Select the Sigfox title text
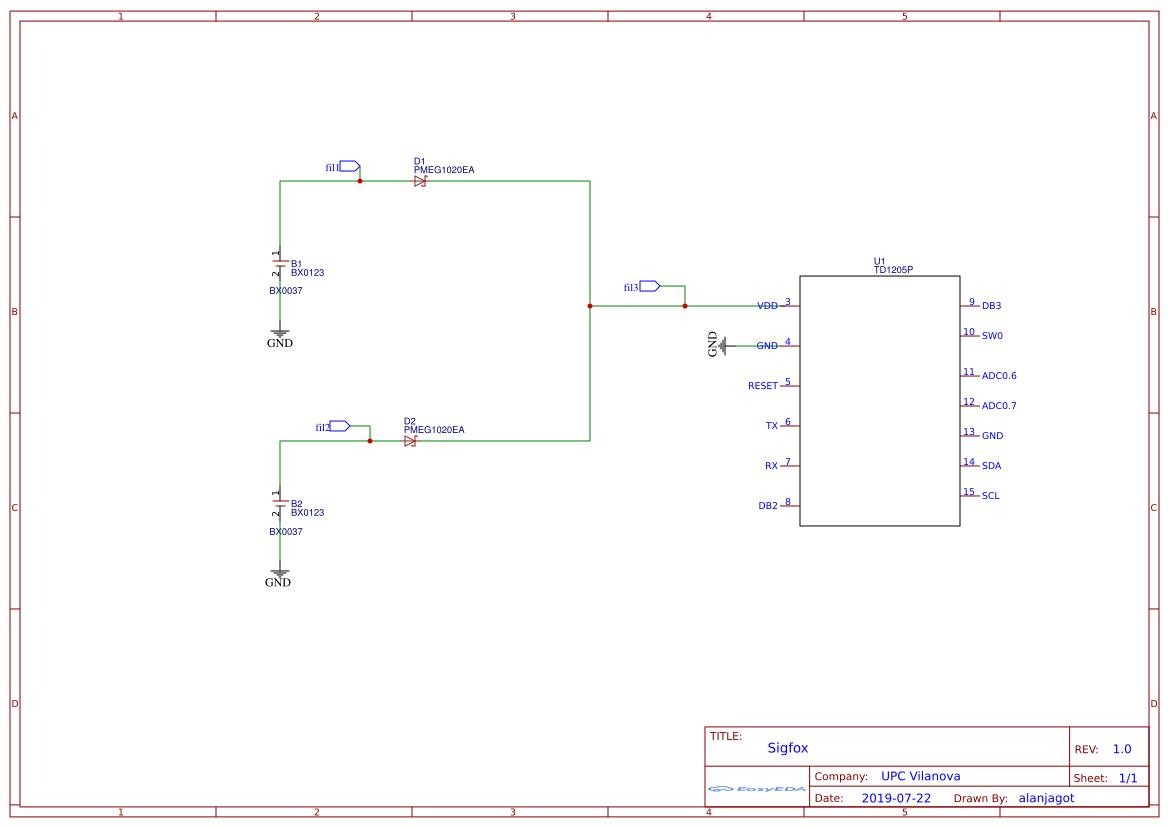The width and height of the screenshot is (1169, 827). [787, 748]
